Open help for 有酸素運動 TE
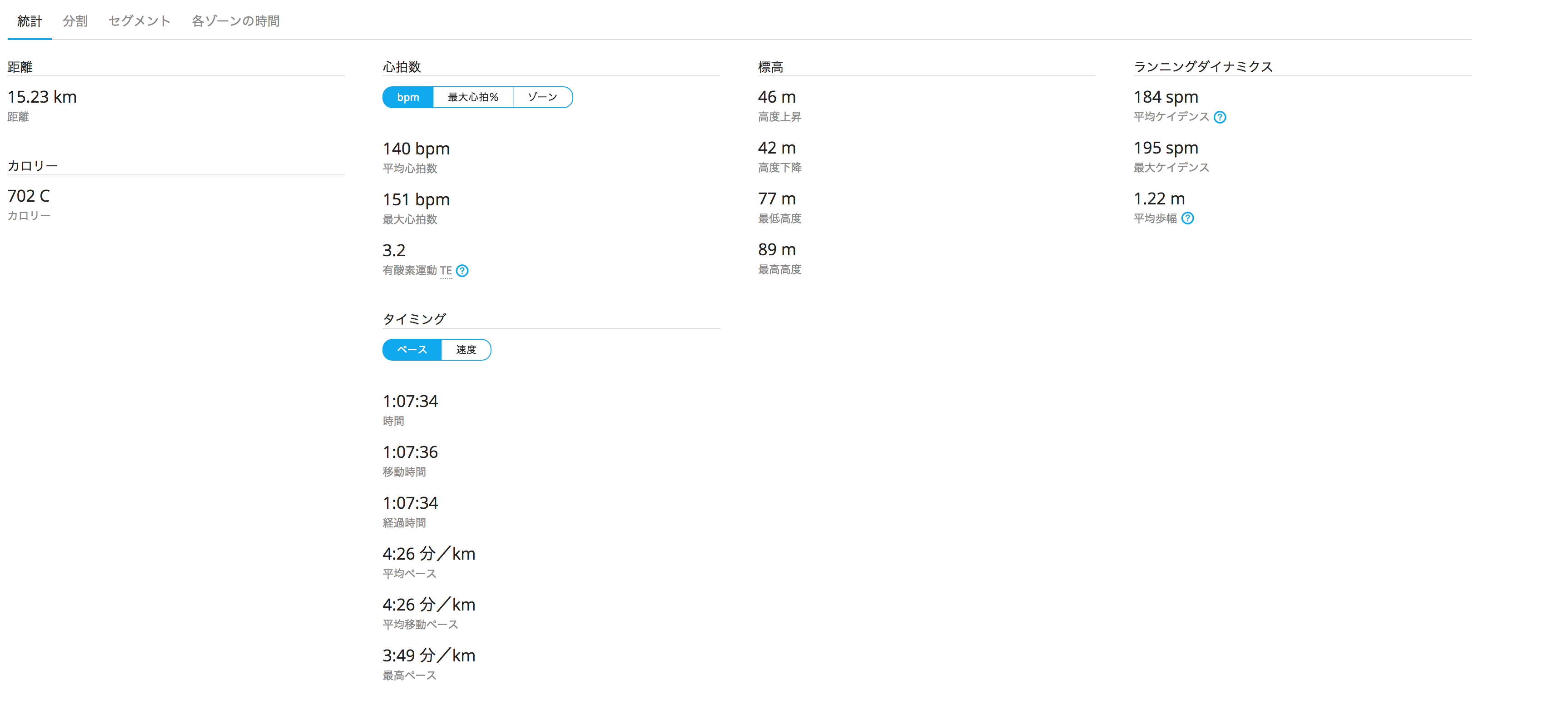Screen dimensions: 1568x715 click(x=462, y=271)
